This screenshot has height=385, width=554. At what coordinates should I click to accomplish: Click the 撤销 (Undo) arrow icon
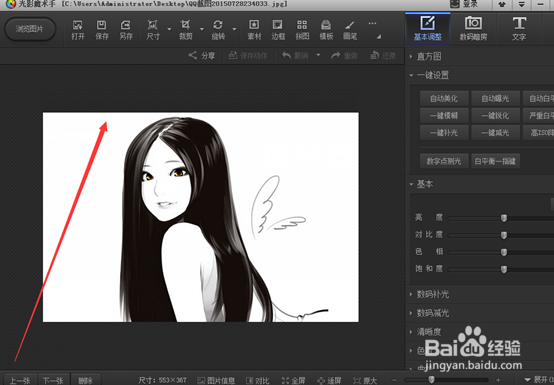(x=286, y=55)
